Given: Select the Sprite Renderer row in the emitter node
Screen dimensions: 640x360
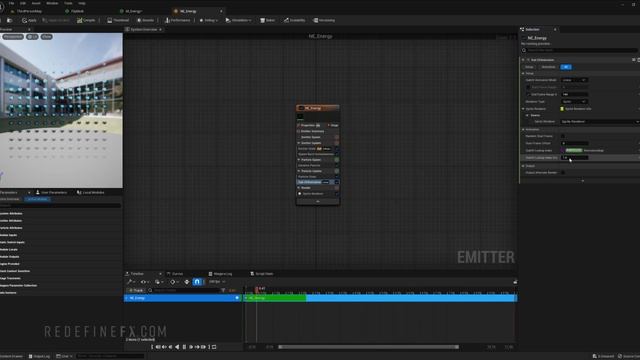Looking at the screenshot, I should tap(318, 193).
